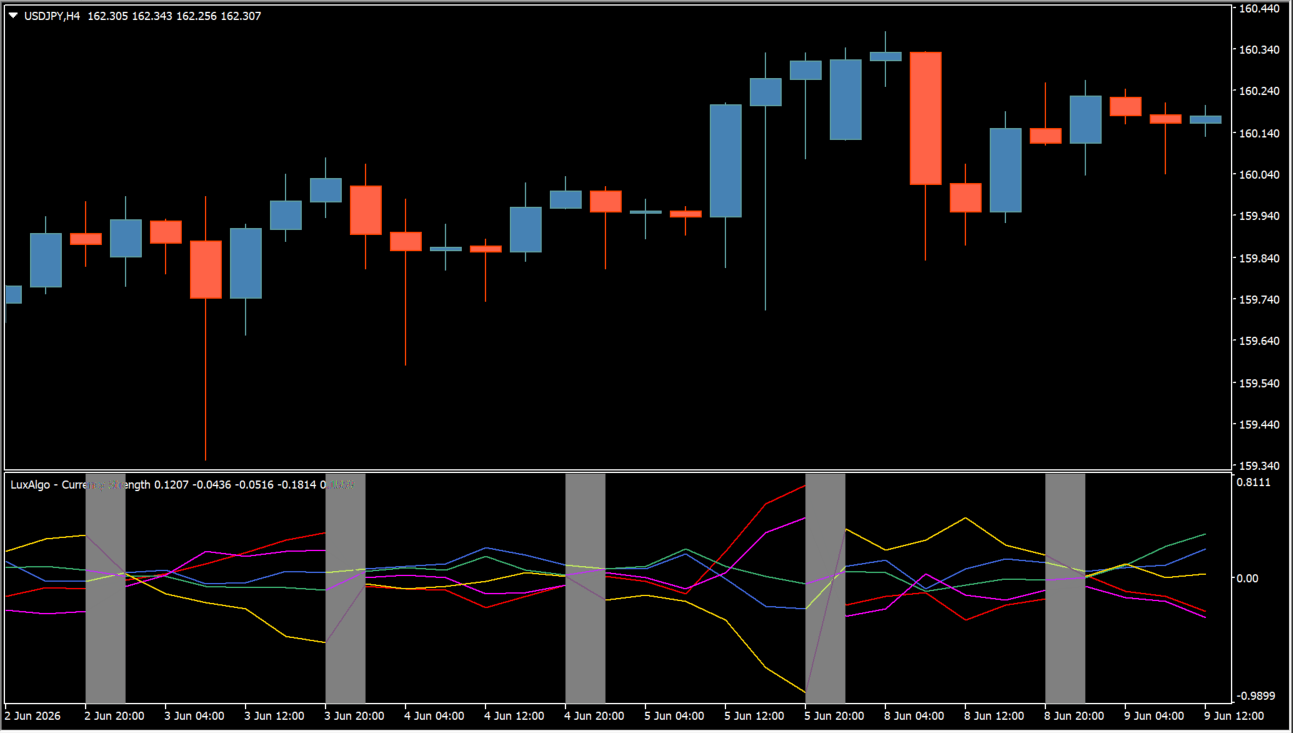Select the grey session bar above 2 Jun 20:00
The width and height of the screenshot is (1293, 733).
[105, 588]
